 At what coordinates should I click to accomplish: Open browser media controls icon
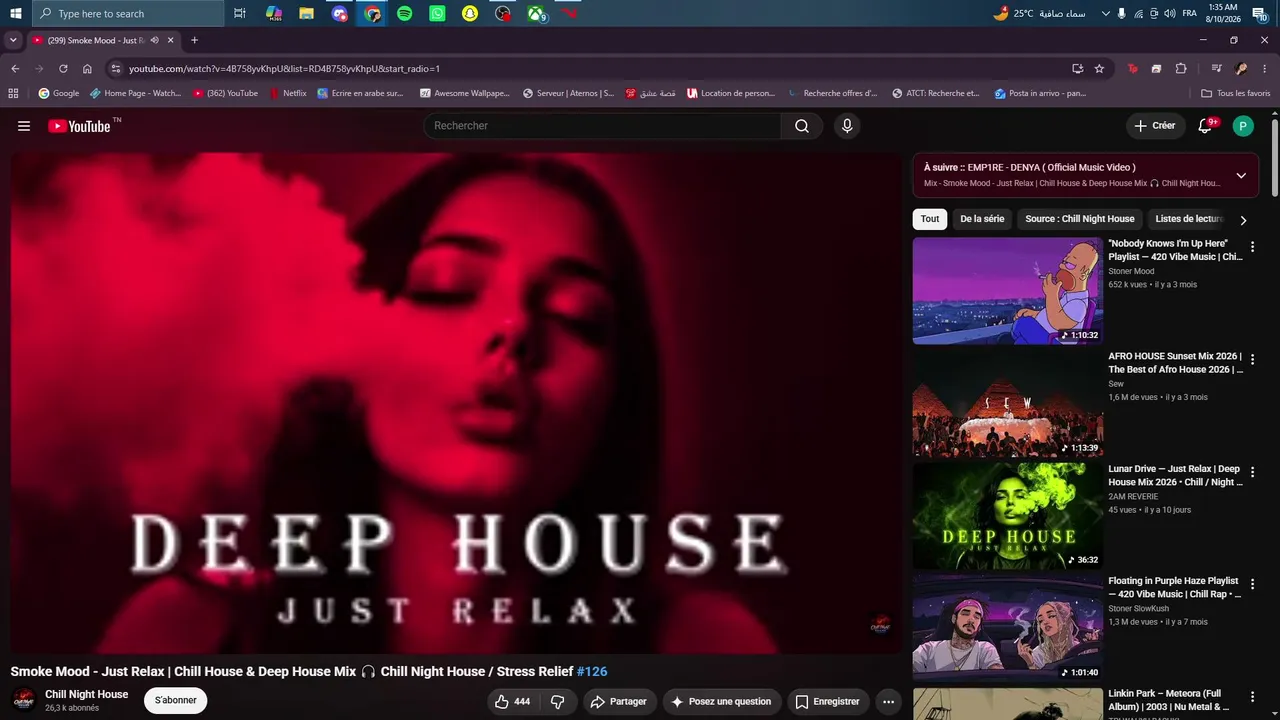1216,69
